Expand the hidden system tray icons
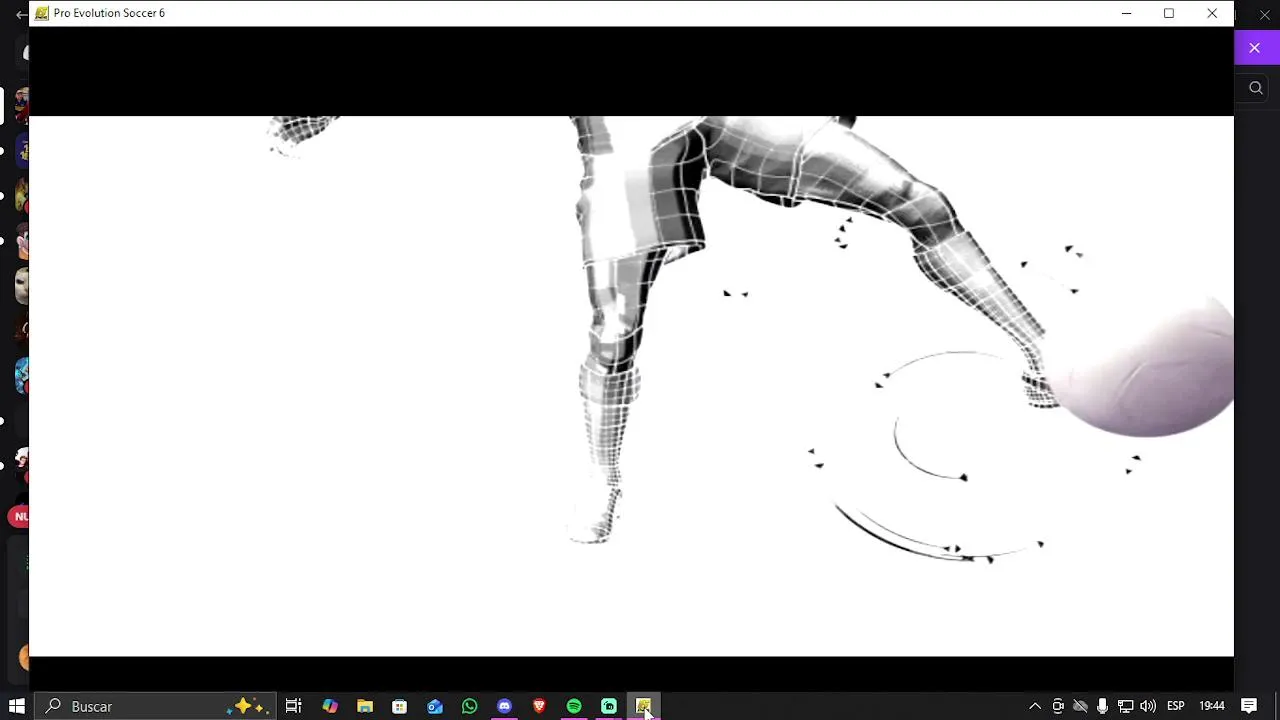 (x=1035, y=706)
